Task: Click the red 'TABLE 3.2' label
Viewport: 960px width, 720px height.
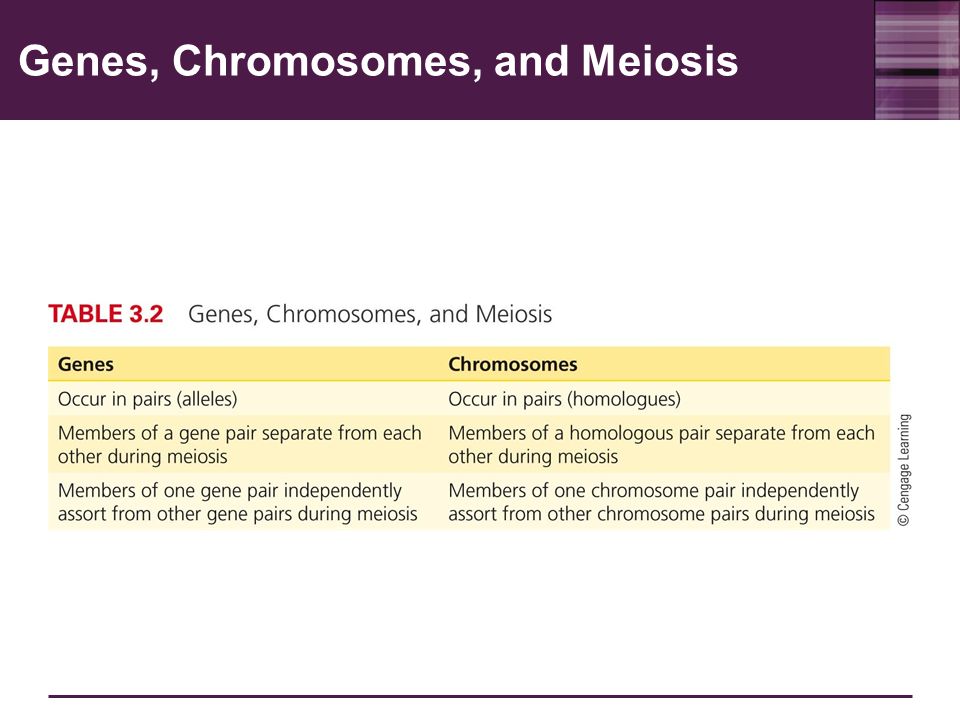Action: pyautogui.click(x=106, y=314)
